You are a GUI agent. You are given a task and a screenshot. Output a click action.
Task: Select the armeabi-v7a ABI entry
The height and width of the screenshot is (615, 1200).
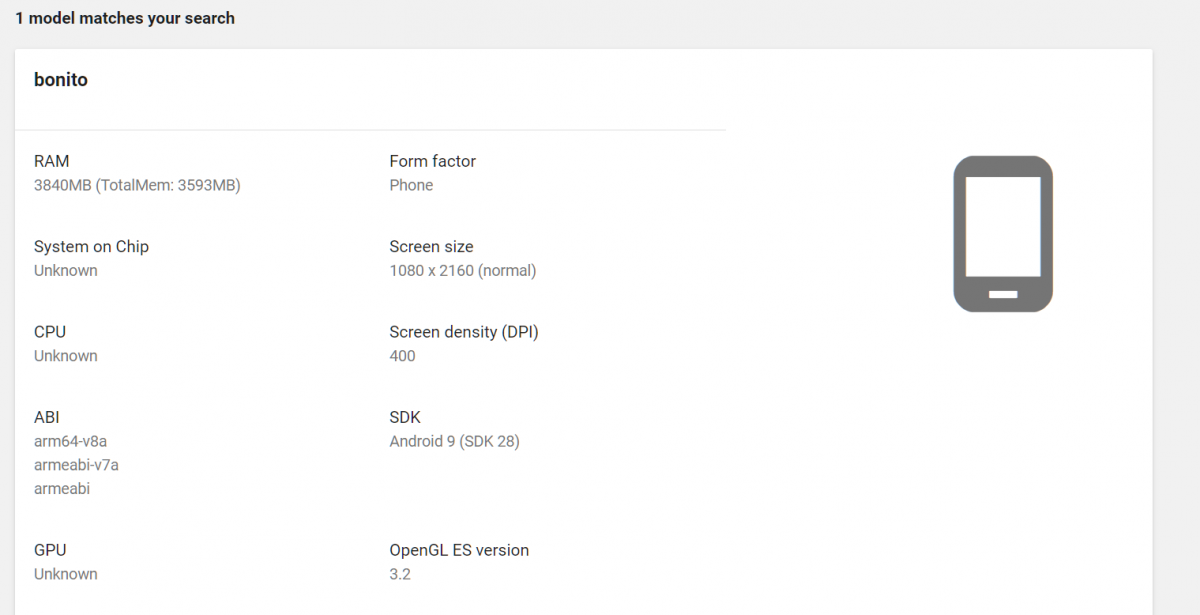(76, 465)
